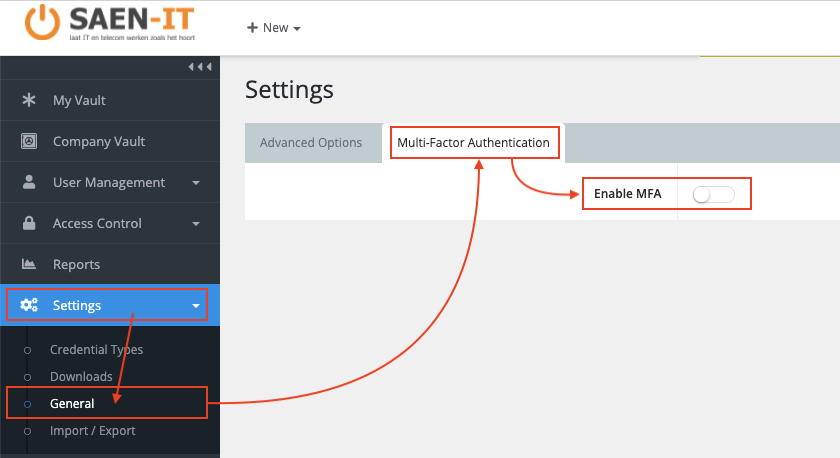Viewport: 840px width, 458px height.
Task: Expand User Management submenu arrow
Action: click(x=196, y=183)
